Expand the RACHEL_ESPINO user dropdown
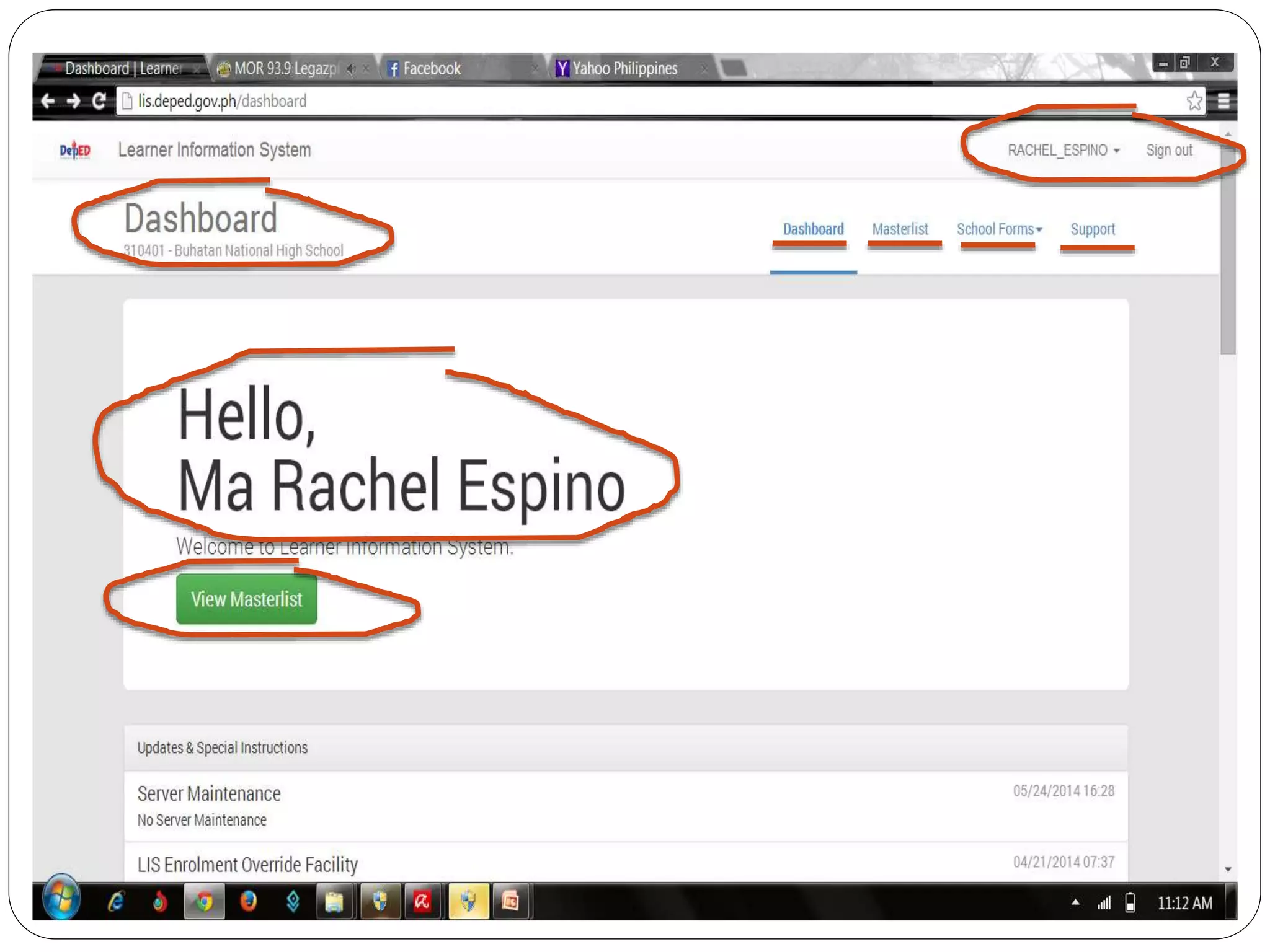Viewport: 1270px width, 952px height. [1063, 150]
